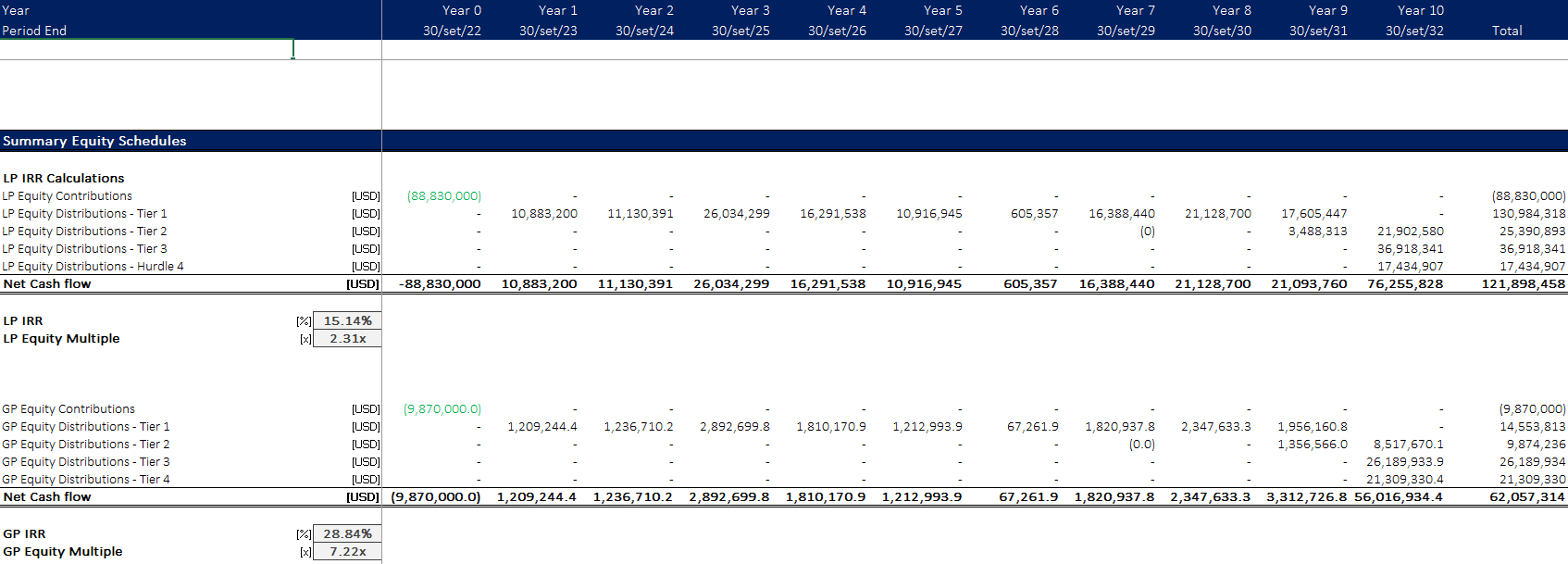This screenshot has height=564, width=1568.
Task: Select GP Tier 1 value 1,209,244.4 in Year 1
Action: [x=542, y=426]
